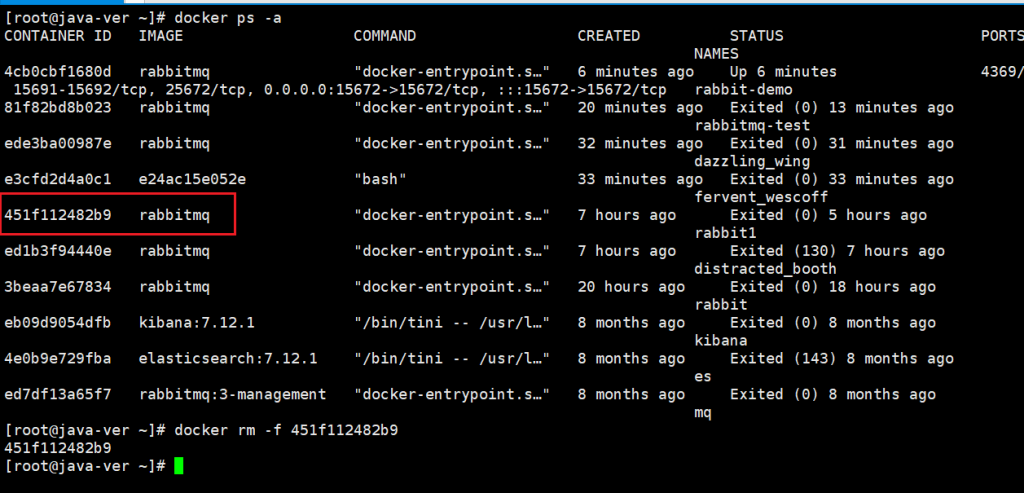Click the green terminal cursor block
Viewport: 1024px width, 493px height.
179,466
